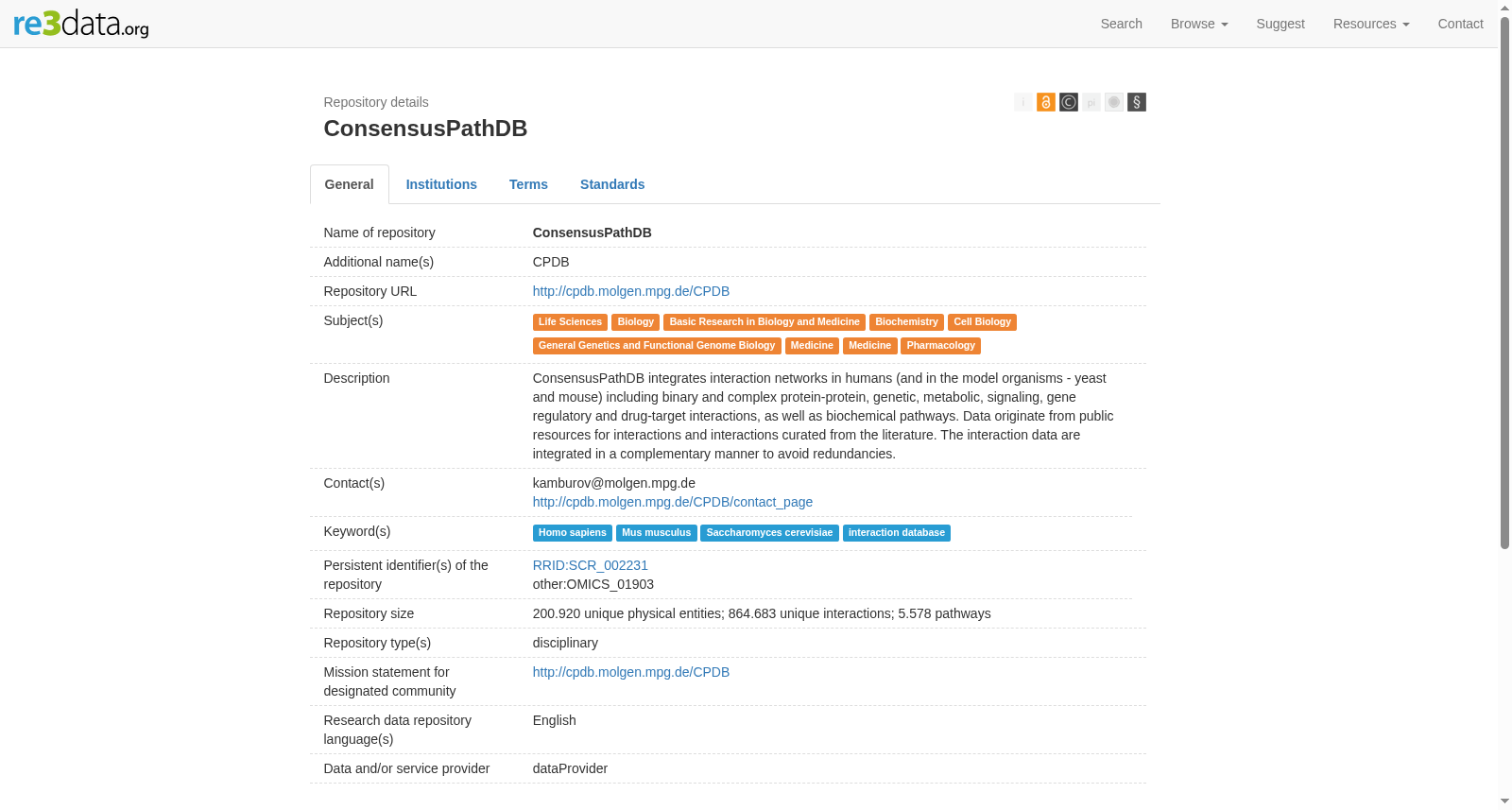Click the greyed-out certificate seal icon
1512x810 pixels.
pos(1113,102)
